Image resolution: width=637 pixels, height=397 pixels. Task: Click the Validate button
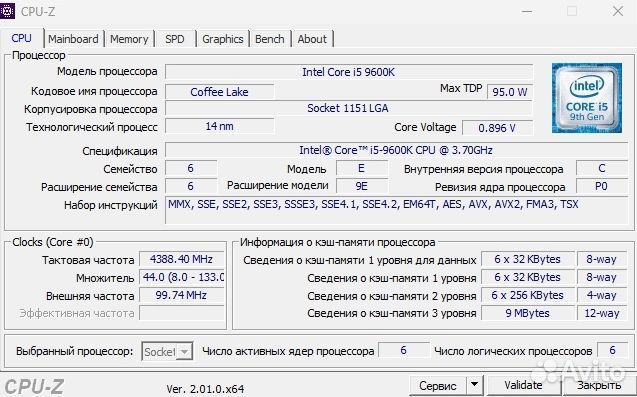pyautogui.click(x=523, y=385)
